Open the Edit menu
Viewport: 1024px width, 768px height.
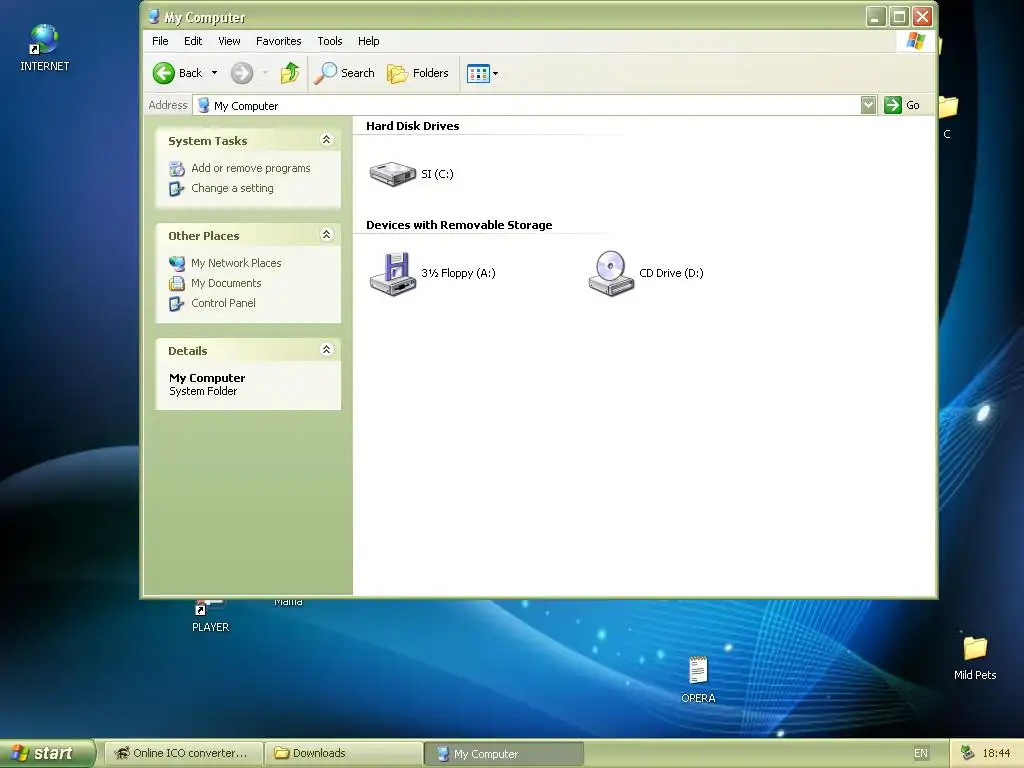click(193, 41)
